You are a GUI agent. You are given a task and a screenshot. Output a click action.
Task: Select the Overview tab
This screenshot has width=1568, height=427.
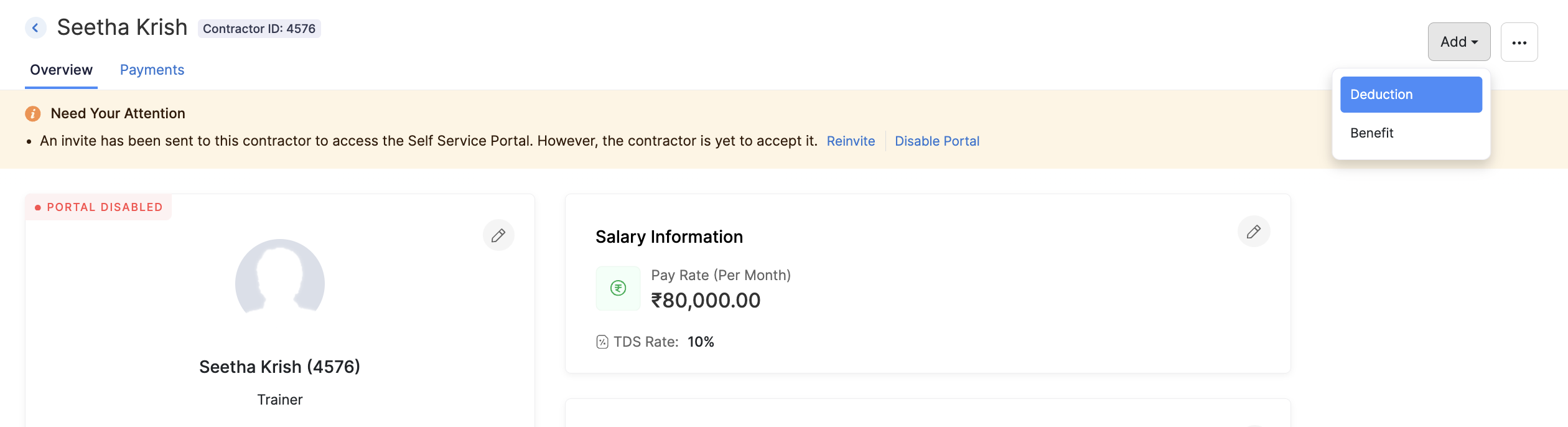tap(61, 70)
